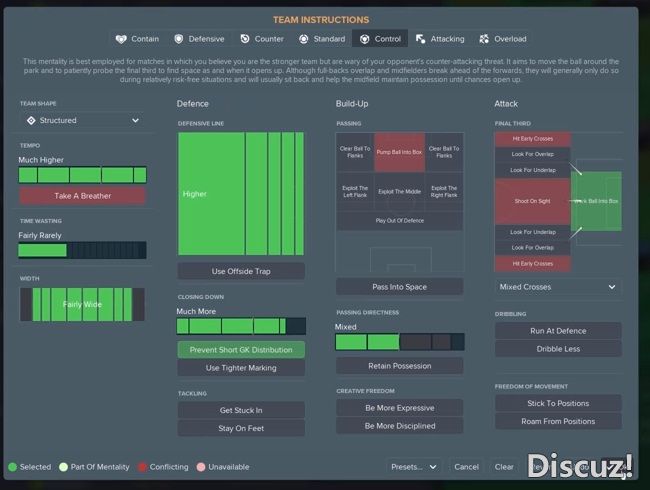The height and width of the screenshot is (490, 650).
Task: Click the Time Wasting slider bar
Action: point(82,250)
